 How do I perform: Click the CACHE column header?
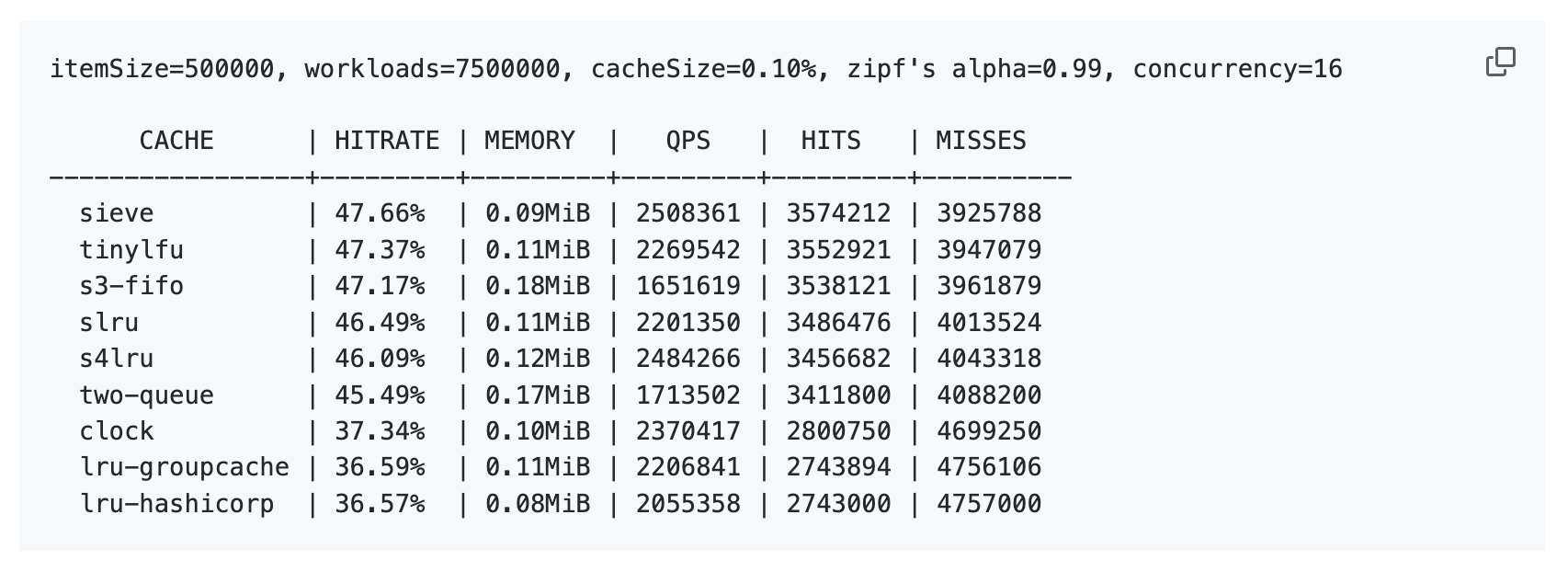[x=176, y=141]
